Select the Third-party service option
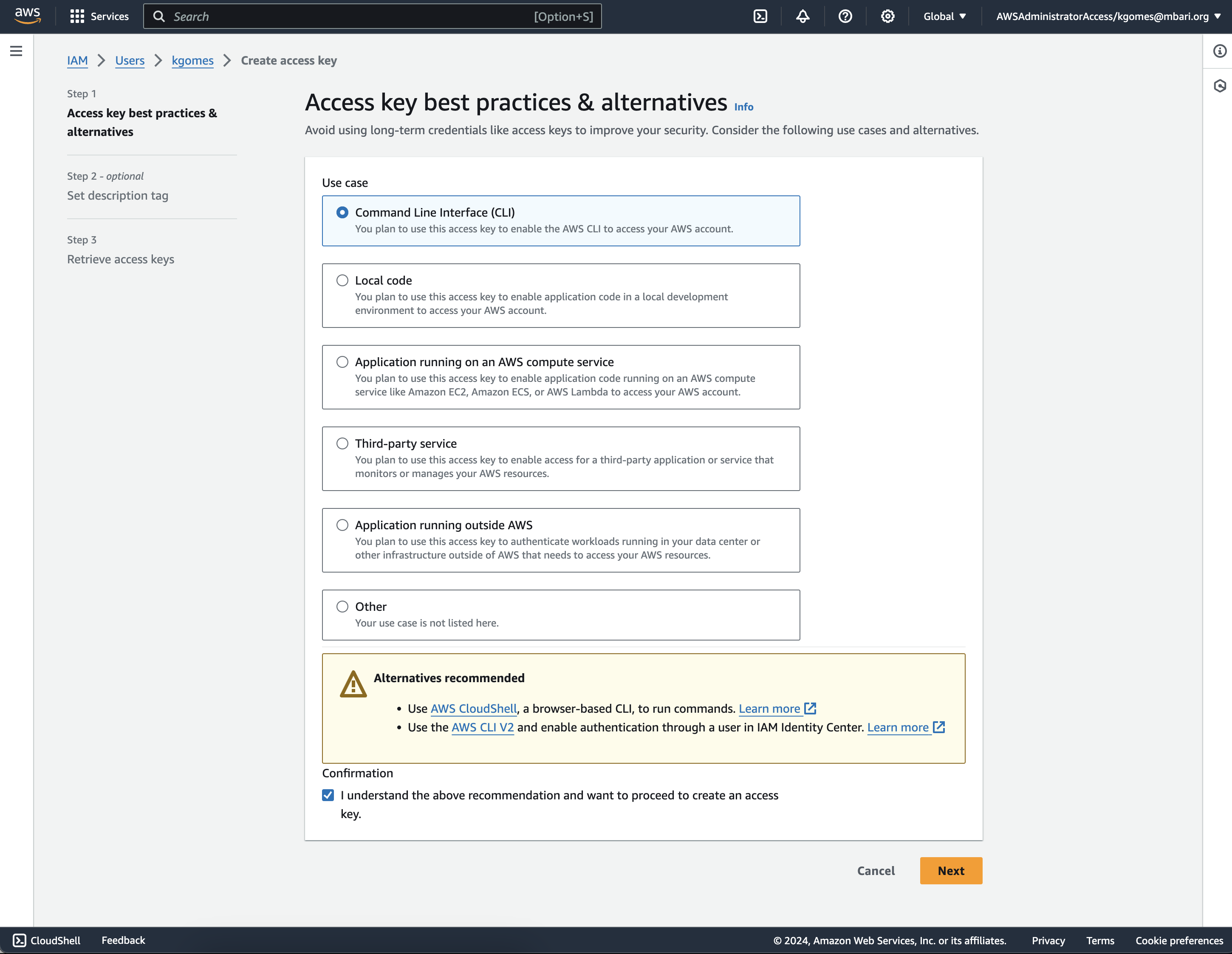Screen dimensions: 1232x954 click(342, 443)
